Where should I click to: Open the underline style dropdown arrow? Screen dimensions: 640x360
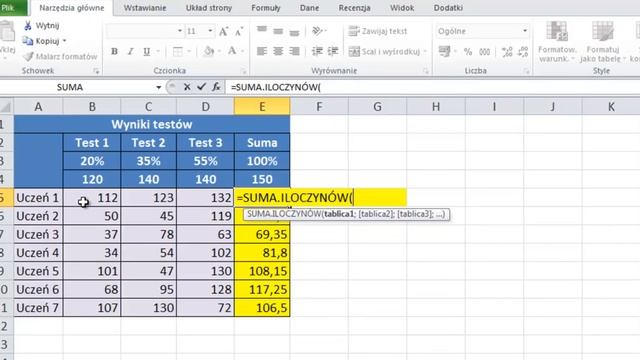click(158, 51)
